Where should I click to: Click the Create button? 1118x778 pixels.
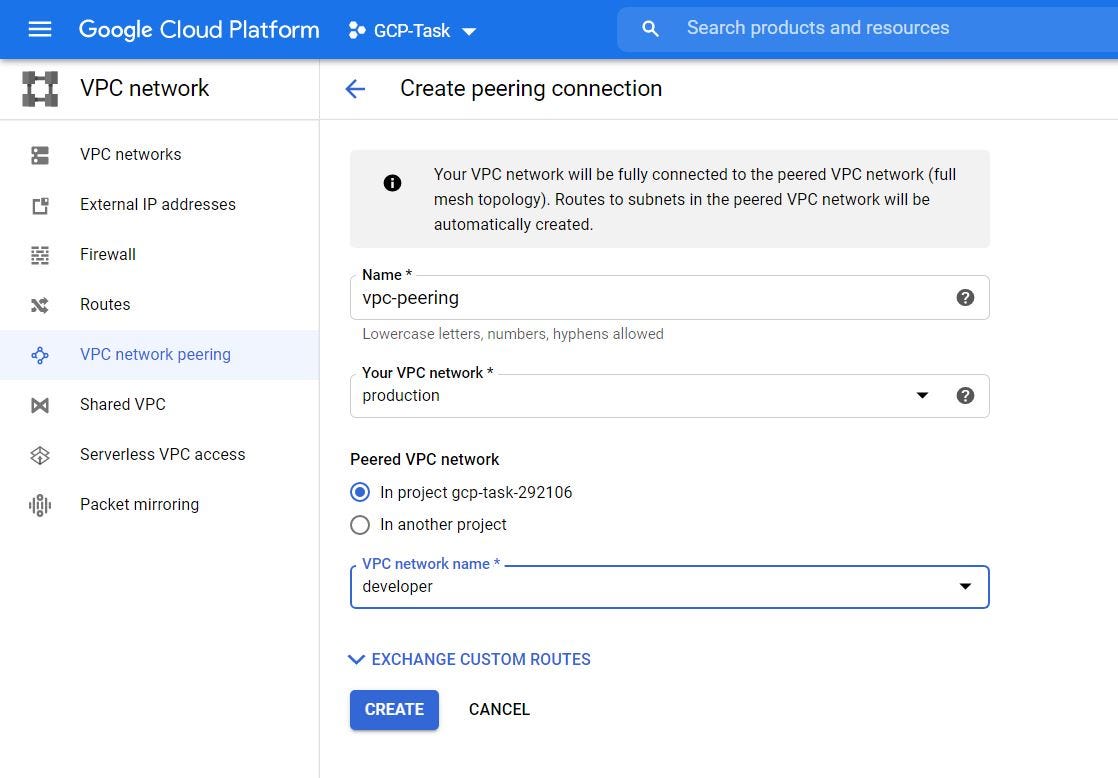coord(394,710)
